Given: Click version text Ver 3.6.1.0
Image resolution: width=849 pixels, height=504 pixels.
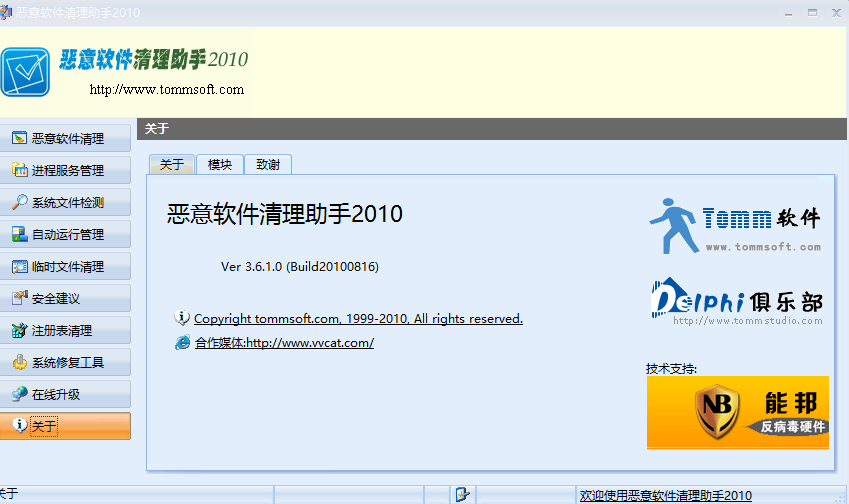Looking at the screenshot, I should [300, 266].
